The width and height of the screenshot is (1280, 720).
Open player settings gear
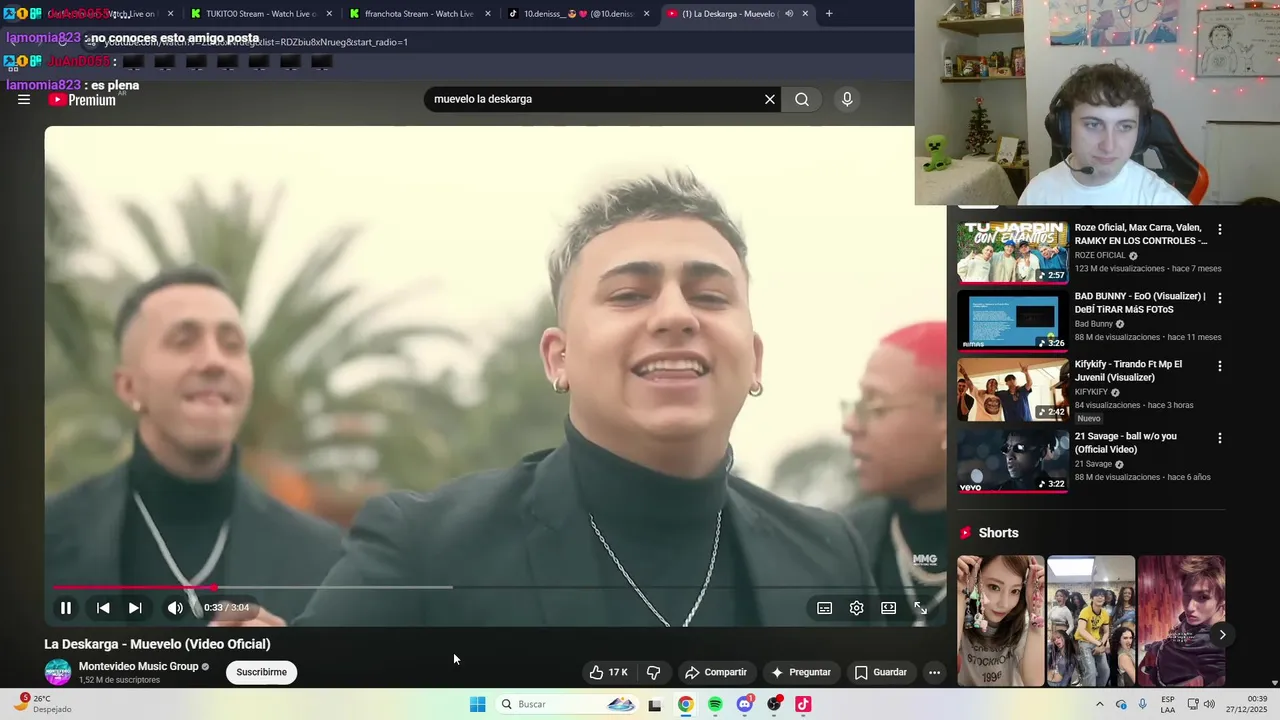[857, 608]
